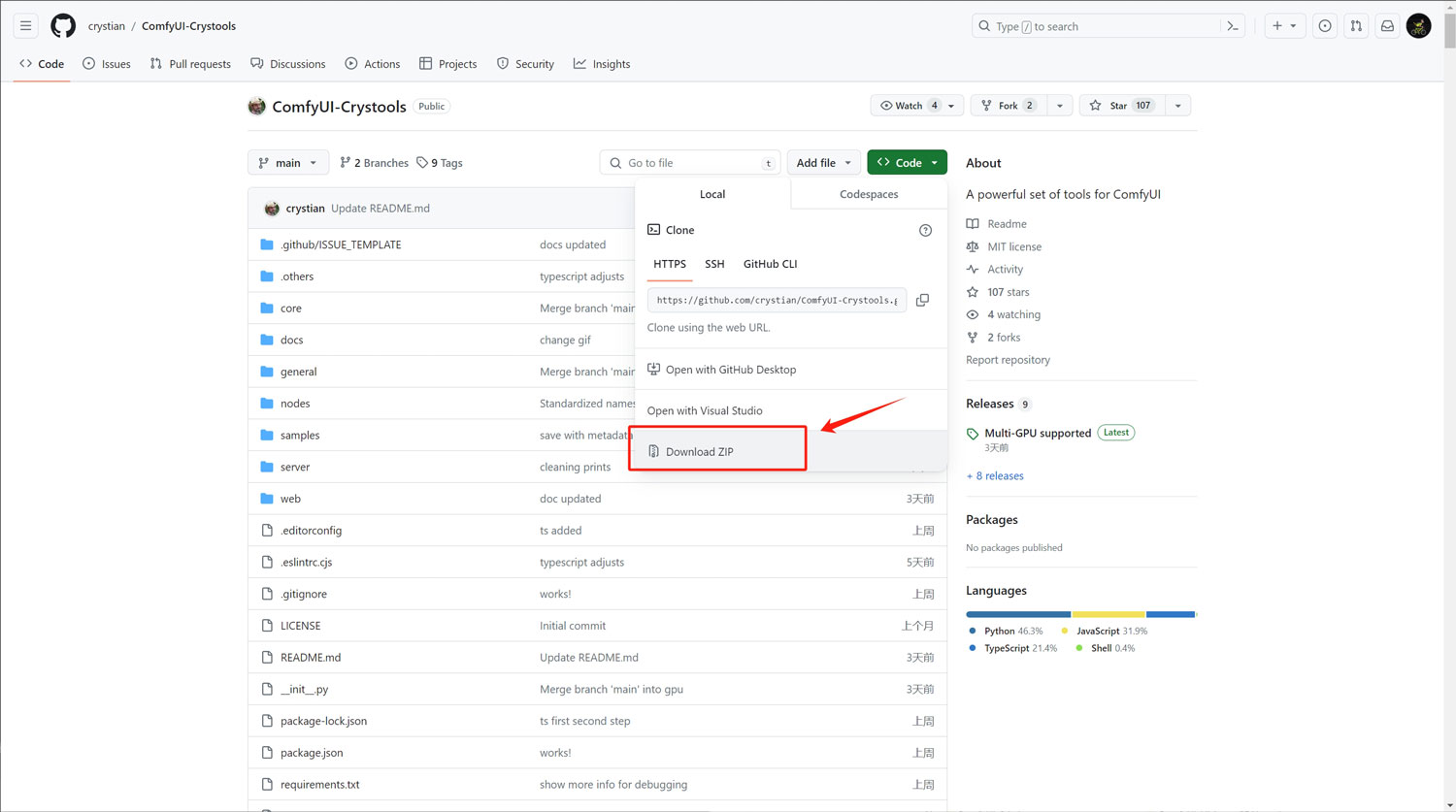This screenshot has height=812, width=1456.
Task: Open the Add file dropdown
Action: coord(824,163)
